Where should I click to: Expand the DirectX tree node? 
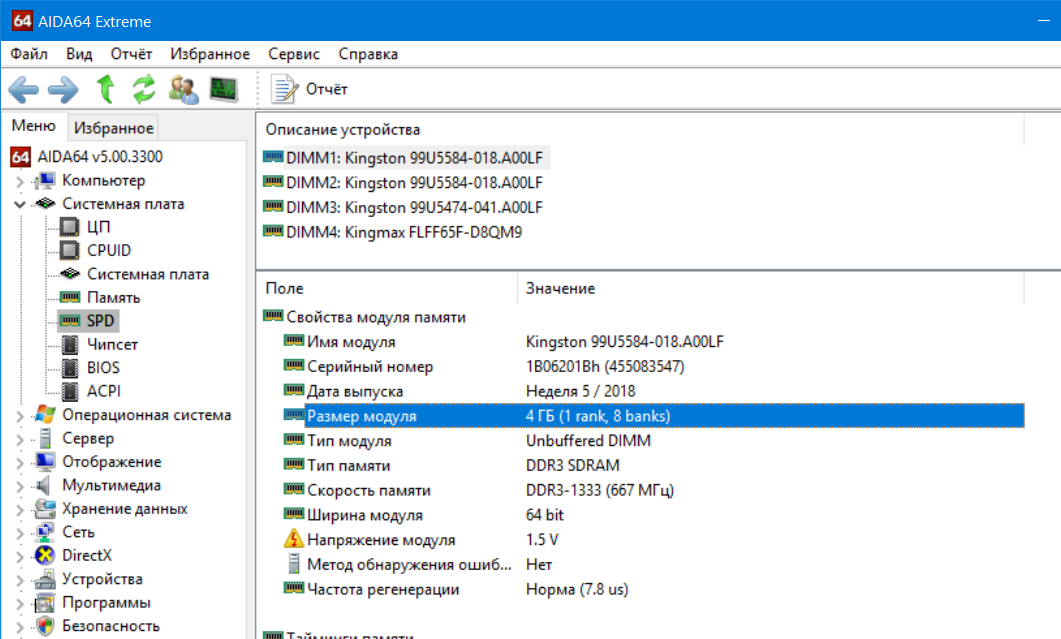20,556
